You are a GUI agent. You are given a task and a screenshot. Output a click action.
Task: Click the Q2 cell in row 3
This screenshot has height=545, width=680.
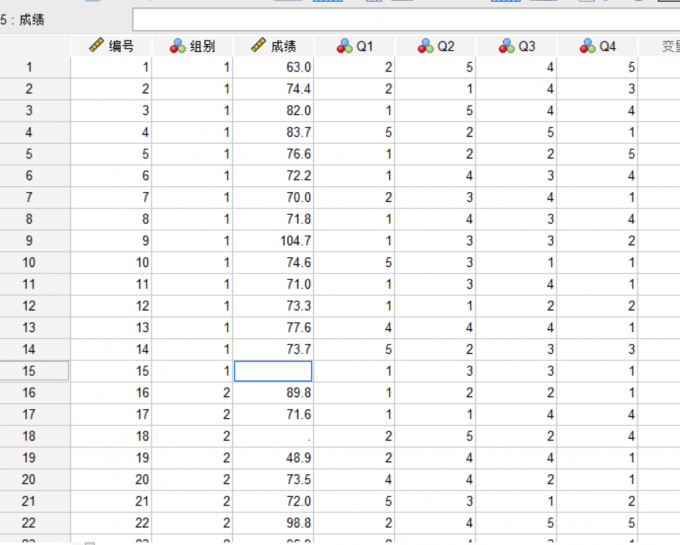click(x=435, y=111)
